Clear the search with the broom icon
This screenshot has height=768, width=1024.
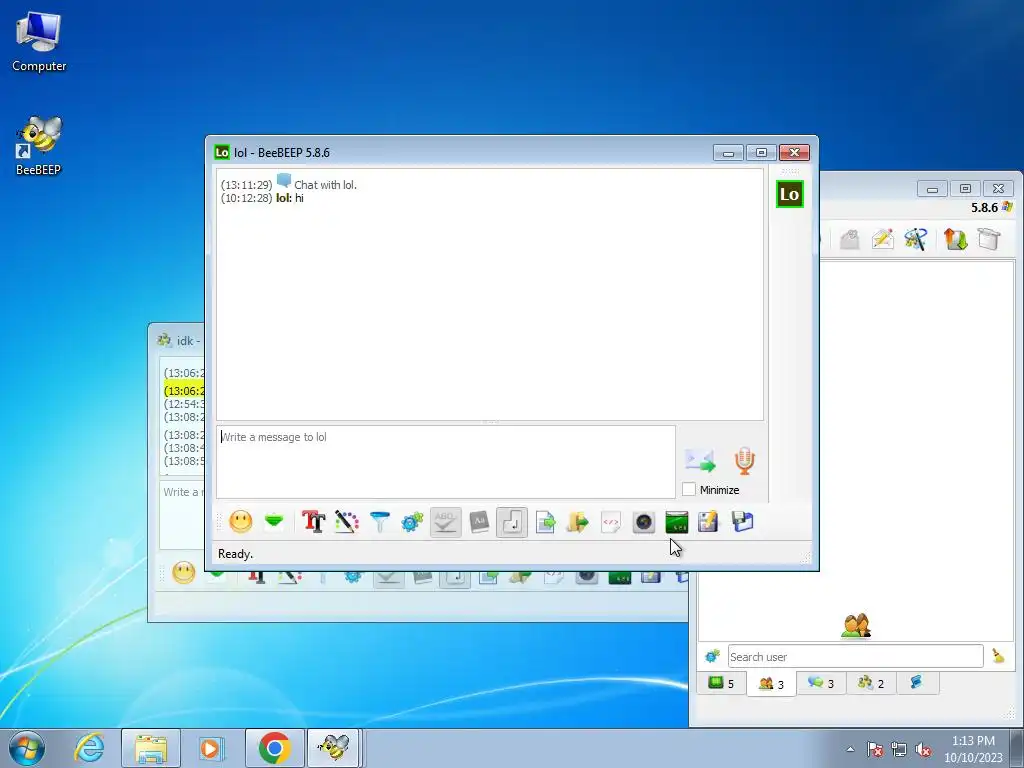[x=998, y=656]
